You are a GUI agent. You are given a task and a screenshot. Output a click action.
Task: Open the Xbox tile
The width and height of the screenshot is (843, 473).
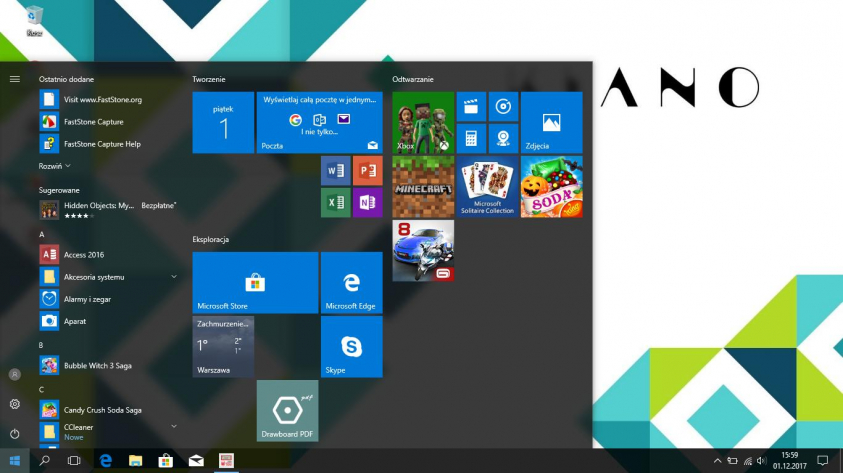click(423, 122)
